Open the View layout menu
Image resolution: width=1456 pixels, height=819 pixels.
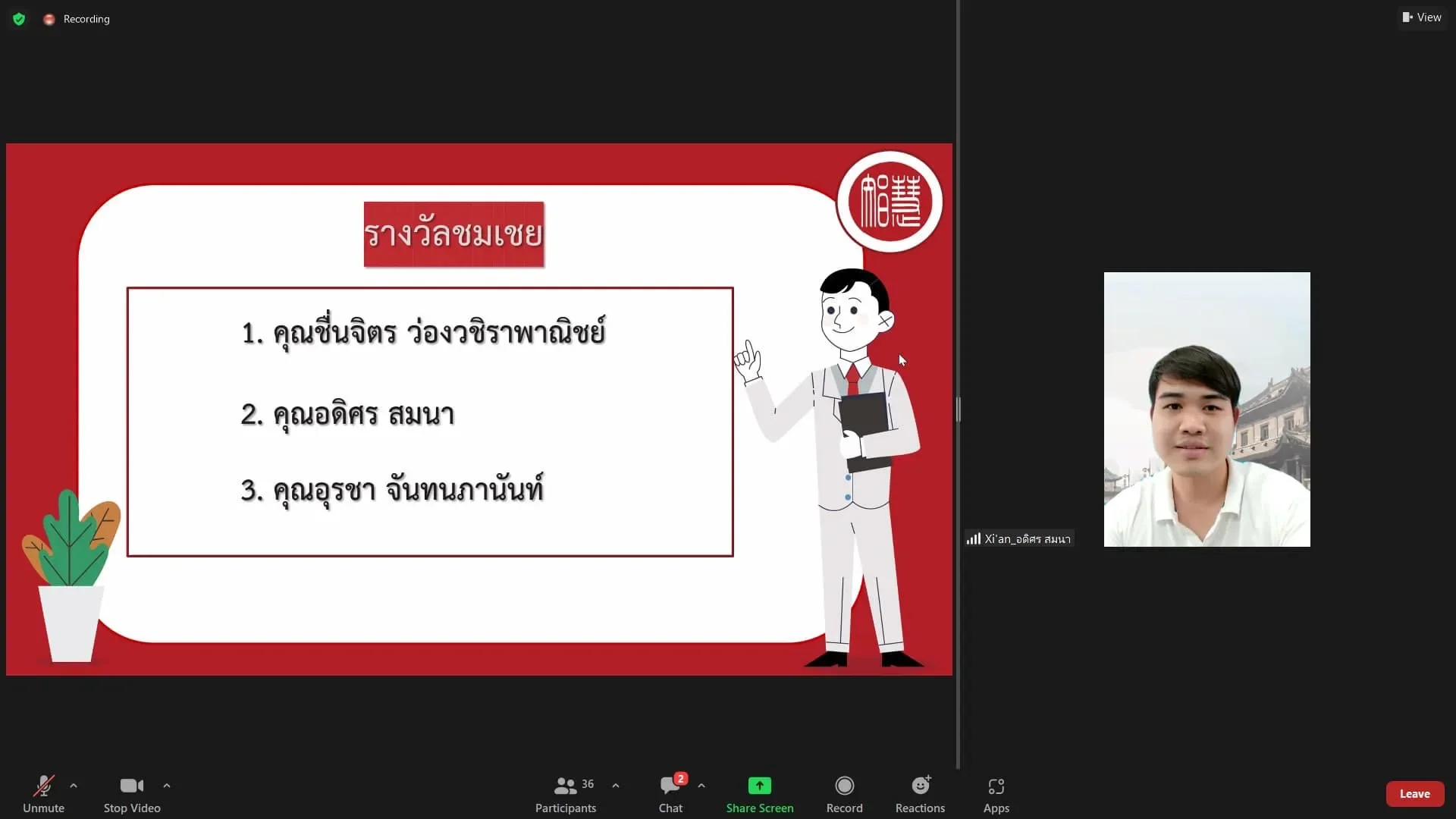pyautogui.click(x=1422, y=17)
